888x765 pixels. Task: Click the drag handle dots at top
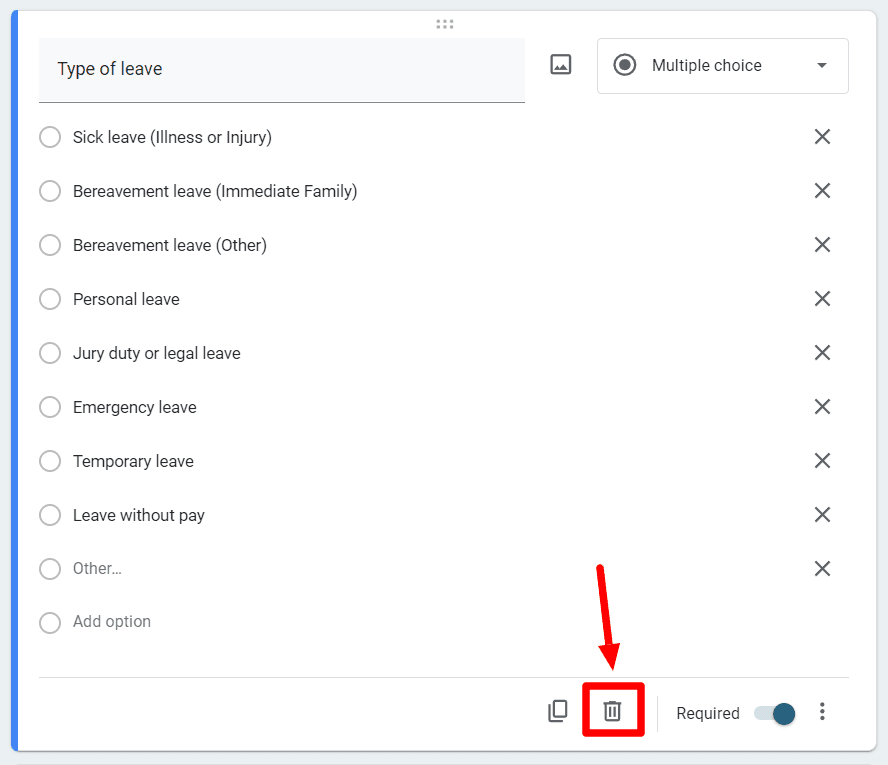point(445,24)
